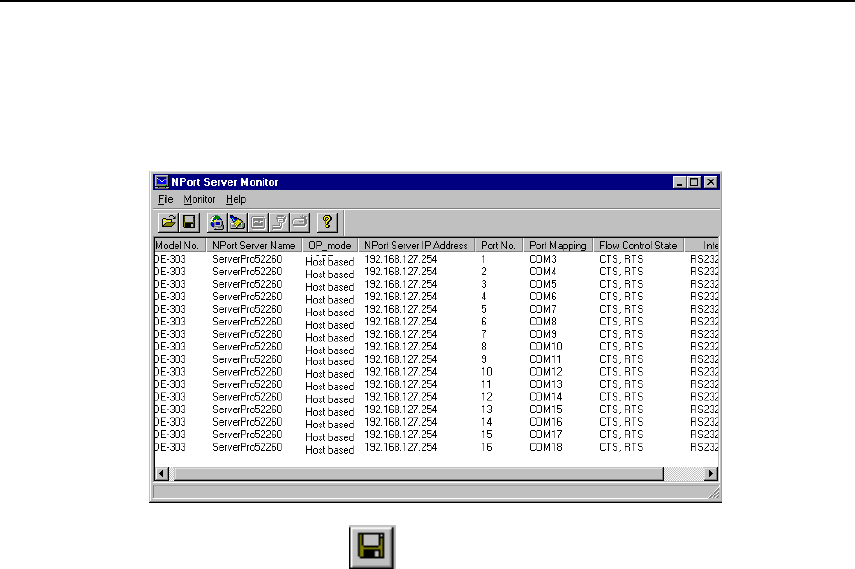Viewport: 855px width, 569px height.
Task: Click the OP_mode column header
Action: point(330,245)
